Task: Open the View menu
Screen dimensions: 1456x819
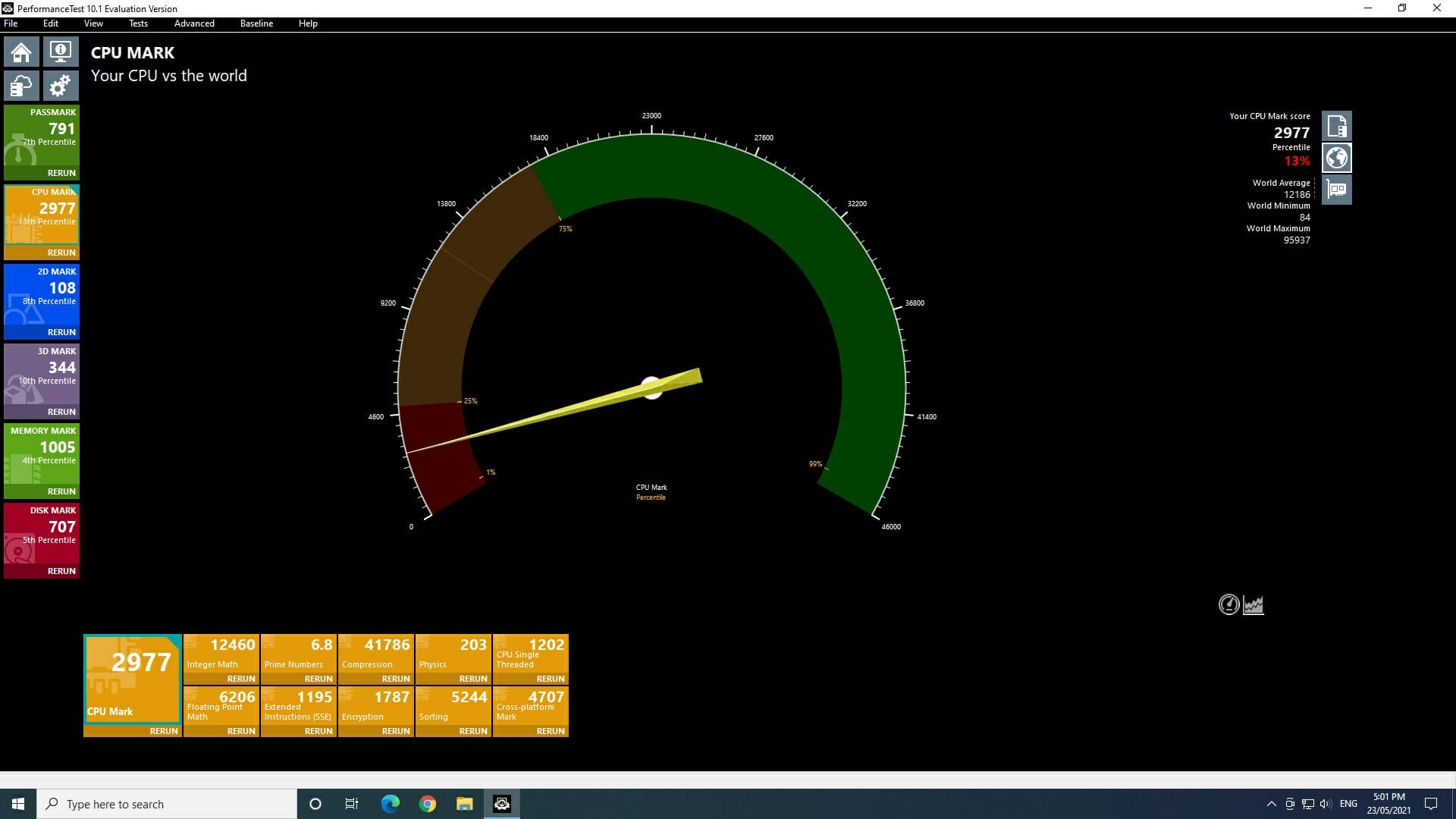Action: pos(93,24)
